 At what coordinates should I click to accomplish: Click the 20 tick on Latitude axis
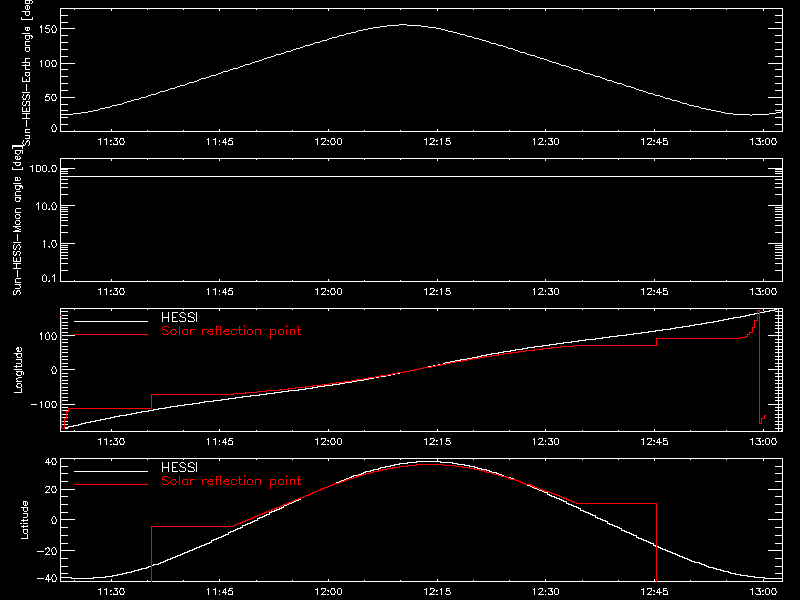pos(51,490)
